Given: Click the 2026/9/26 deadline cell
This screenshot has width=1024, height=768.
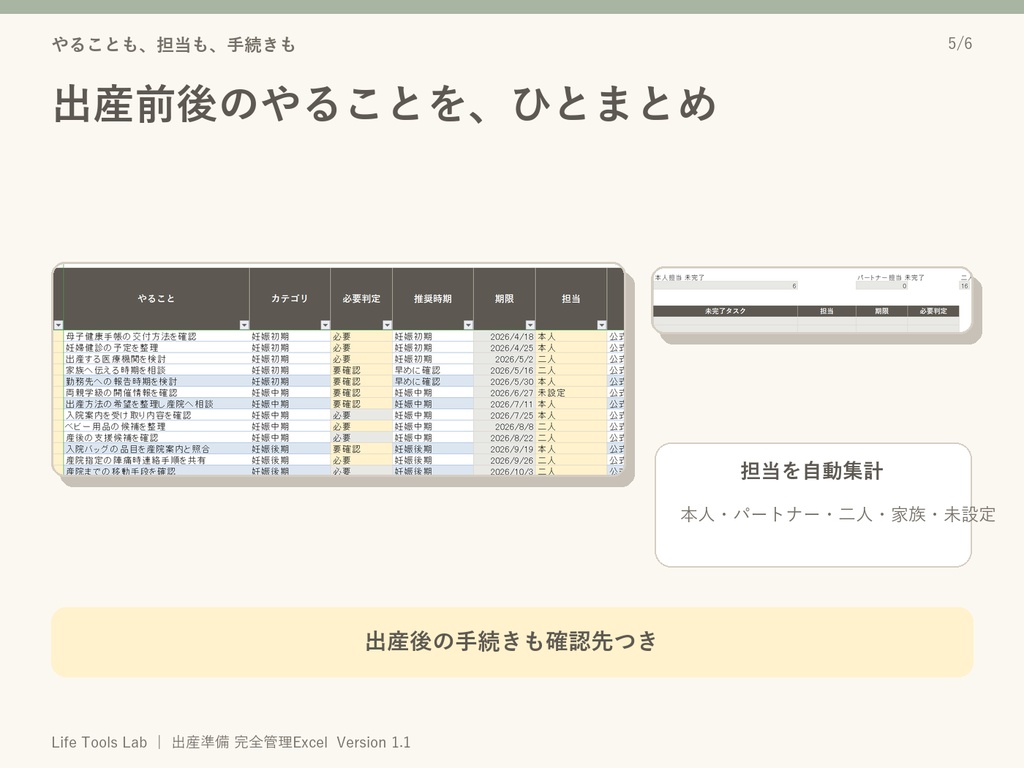Looking at the screenshot, I should 504,460.
